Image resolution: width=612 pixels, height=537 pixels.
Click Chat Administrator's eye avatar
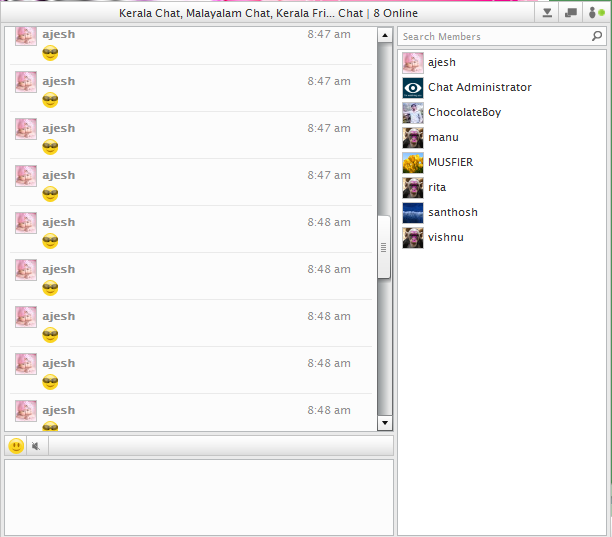point(413,88)
